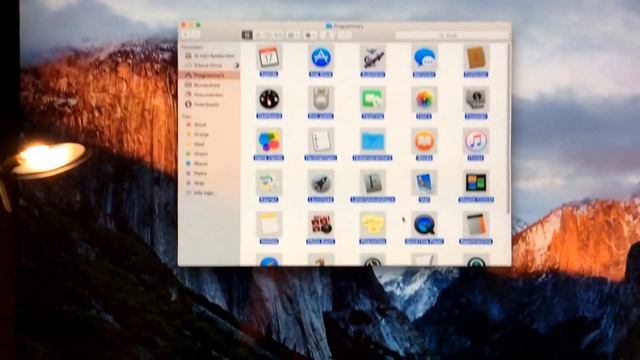The height and width of the screenshot is (360, 640).
Task: Focus the Zoek search field
Action: [x=451, y=36]
